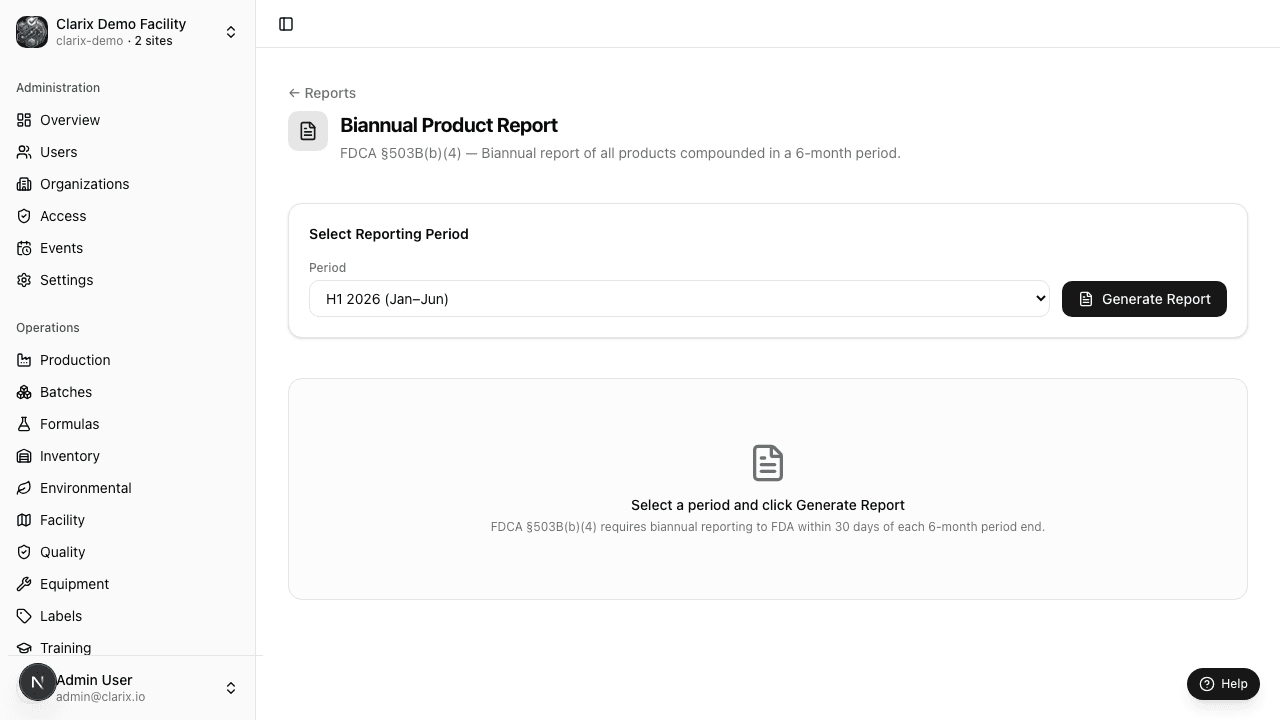Toggle the sidebar panel icon
This screenshot has width=1280, height=720.
(x=286, y=24)
